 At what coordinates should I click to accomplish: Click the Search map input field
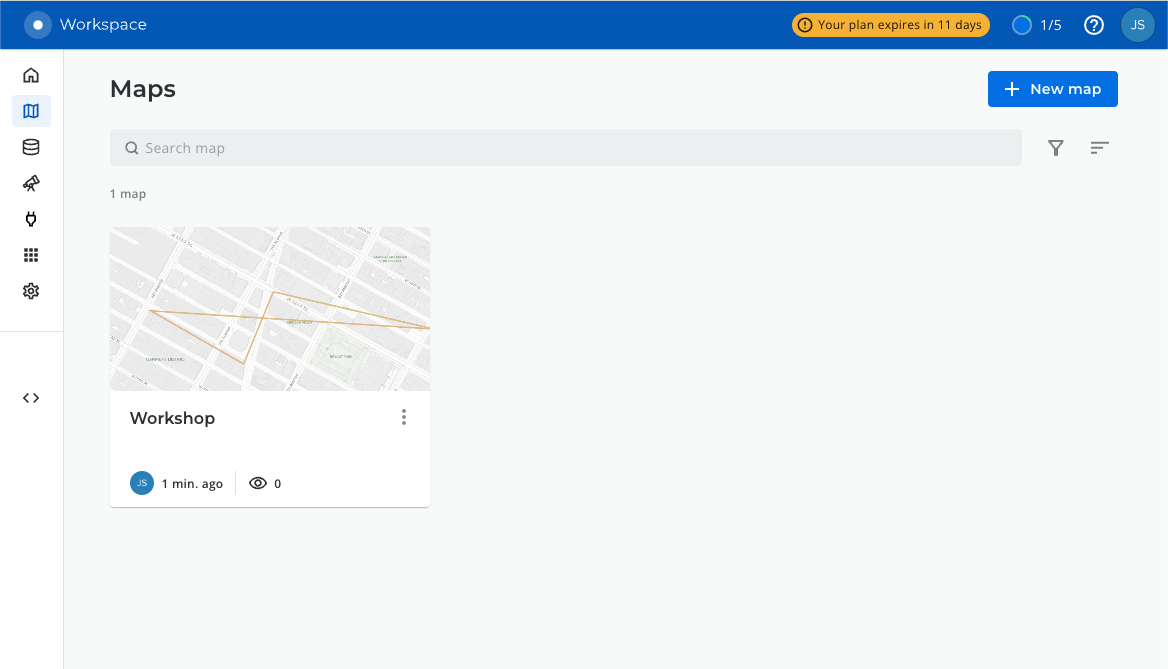(565, 148)
